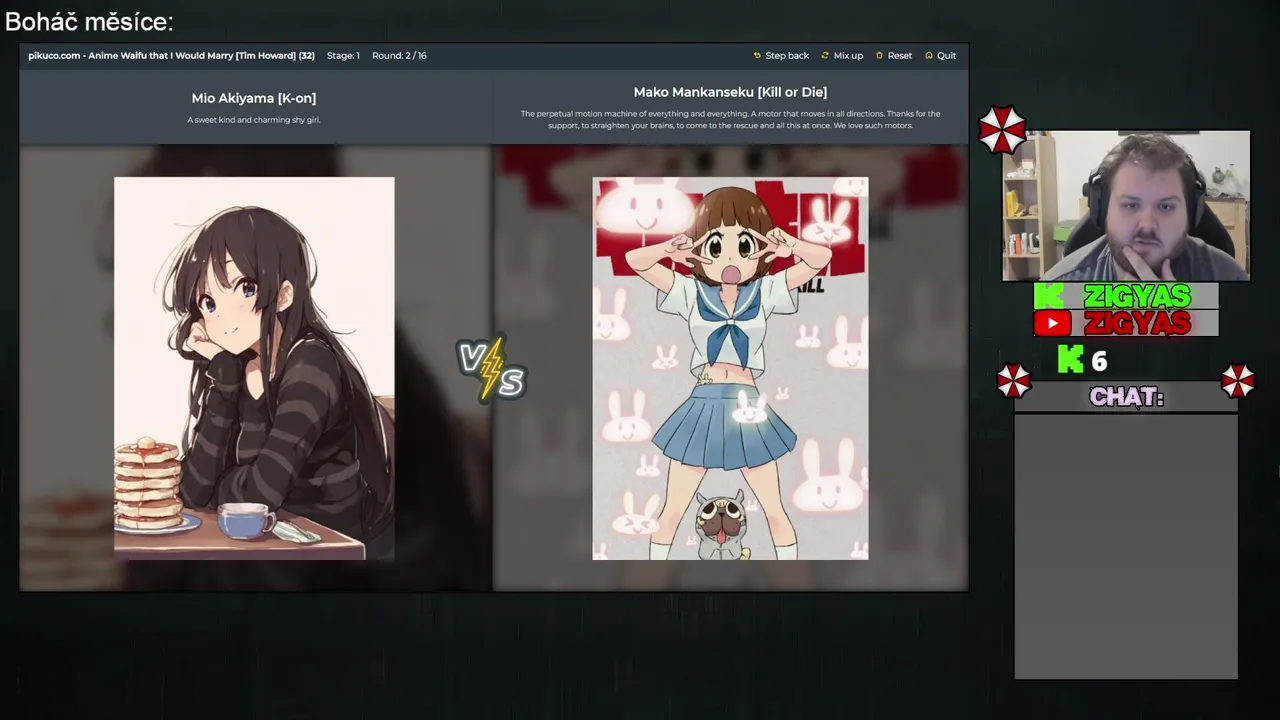This screenshot has width=1280, height=720.
Task: Click the Mako Mankanseku [Kill or Die] title
Action: (x=730, y=92)
